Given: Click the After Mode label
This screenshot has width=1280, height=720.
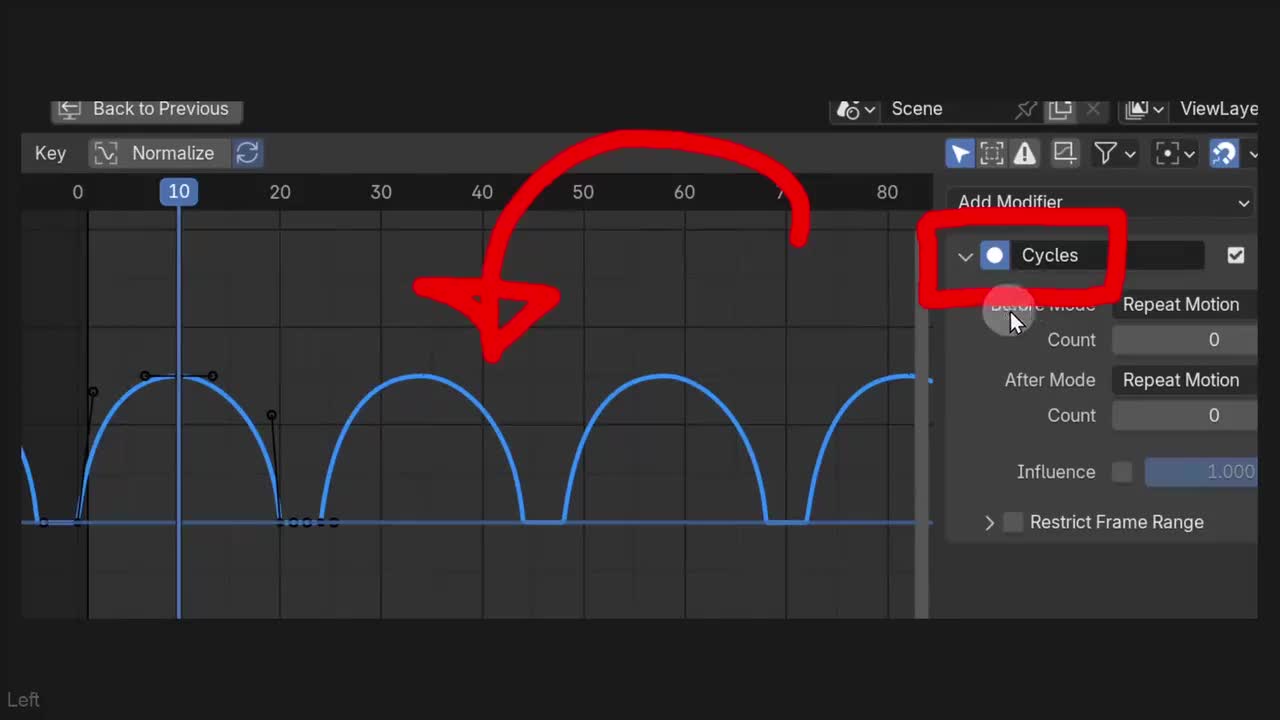Looking at the screenshot, I should click(x=1049, y=380).
